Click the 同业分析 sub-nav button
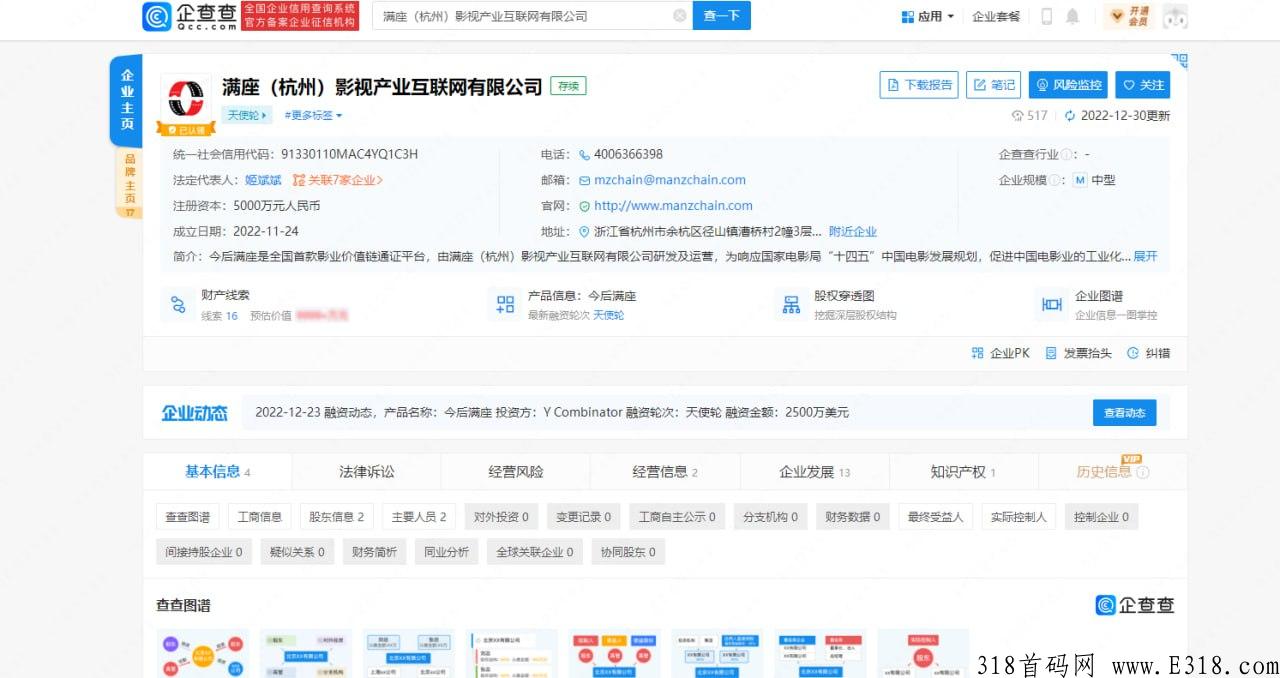Screen dimensions: 1280x678 [446, 551]
